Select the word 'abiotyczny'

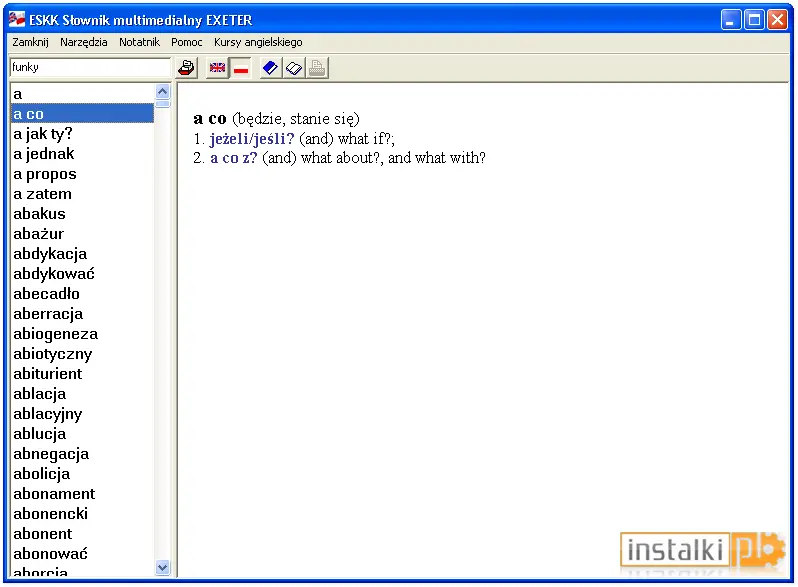point(82,353)
